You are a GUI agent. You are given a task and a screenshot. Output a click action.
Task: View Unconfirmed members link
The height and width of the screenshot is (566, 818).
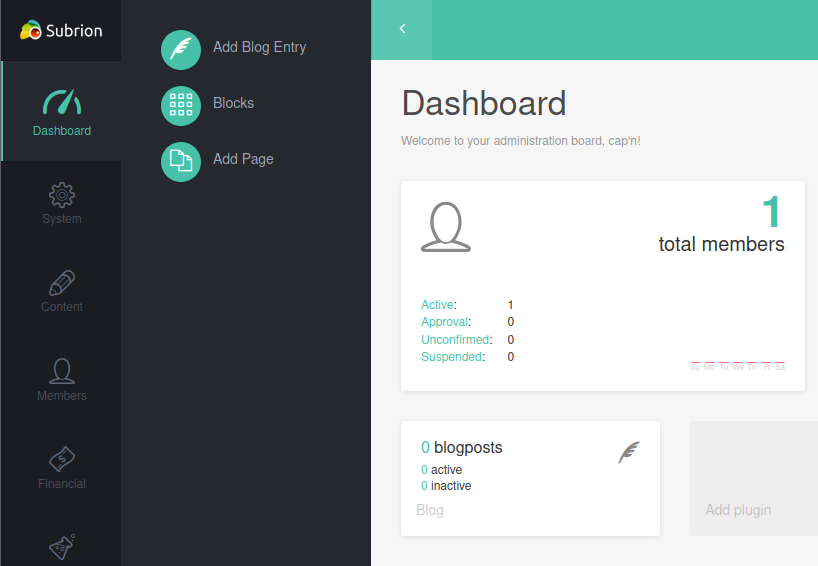coord(455,340)
